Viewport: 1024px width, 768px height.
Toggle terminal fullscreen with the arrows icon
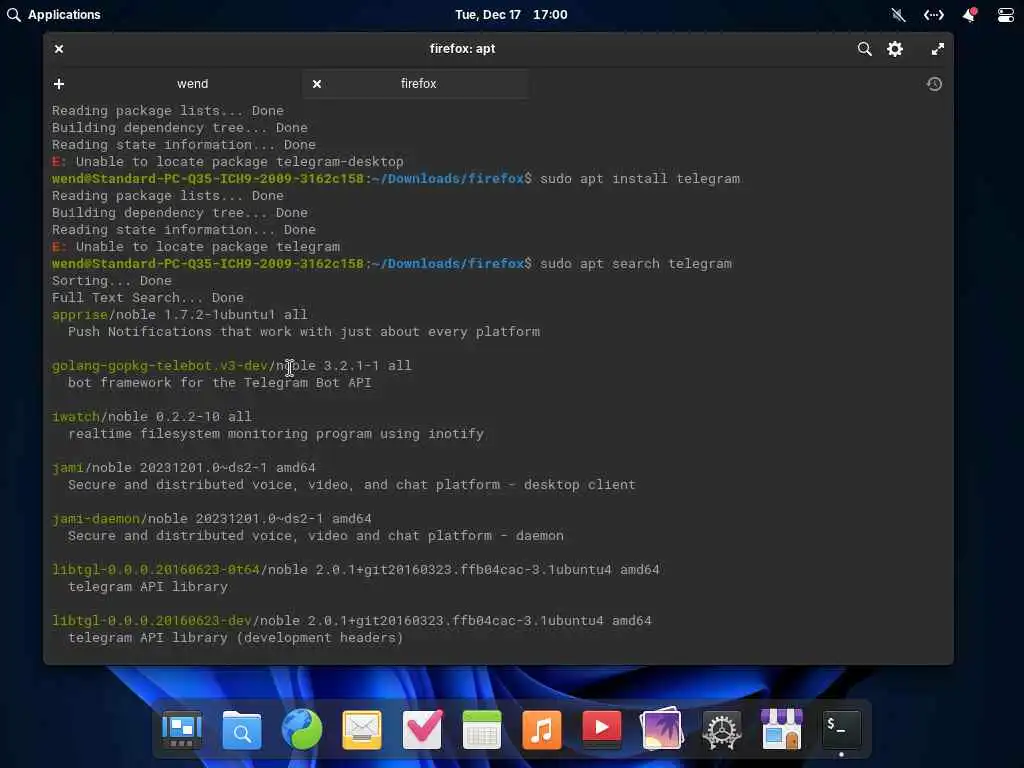click(x=937, y=49)
